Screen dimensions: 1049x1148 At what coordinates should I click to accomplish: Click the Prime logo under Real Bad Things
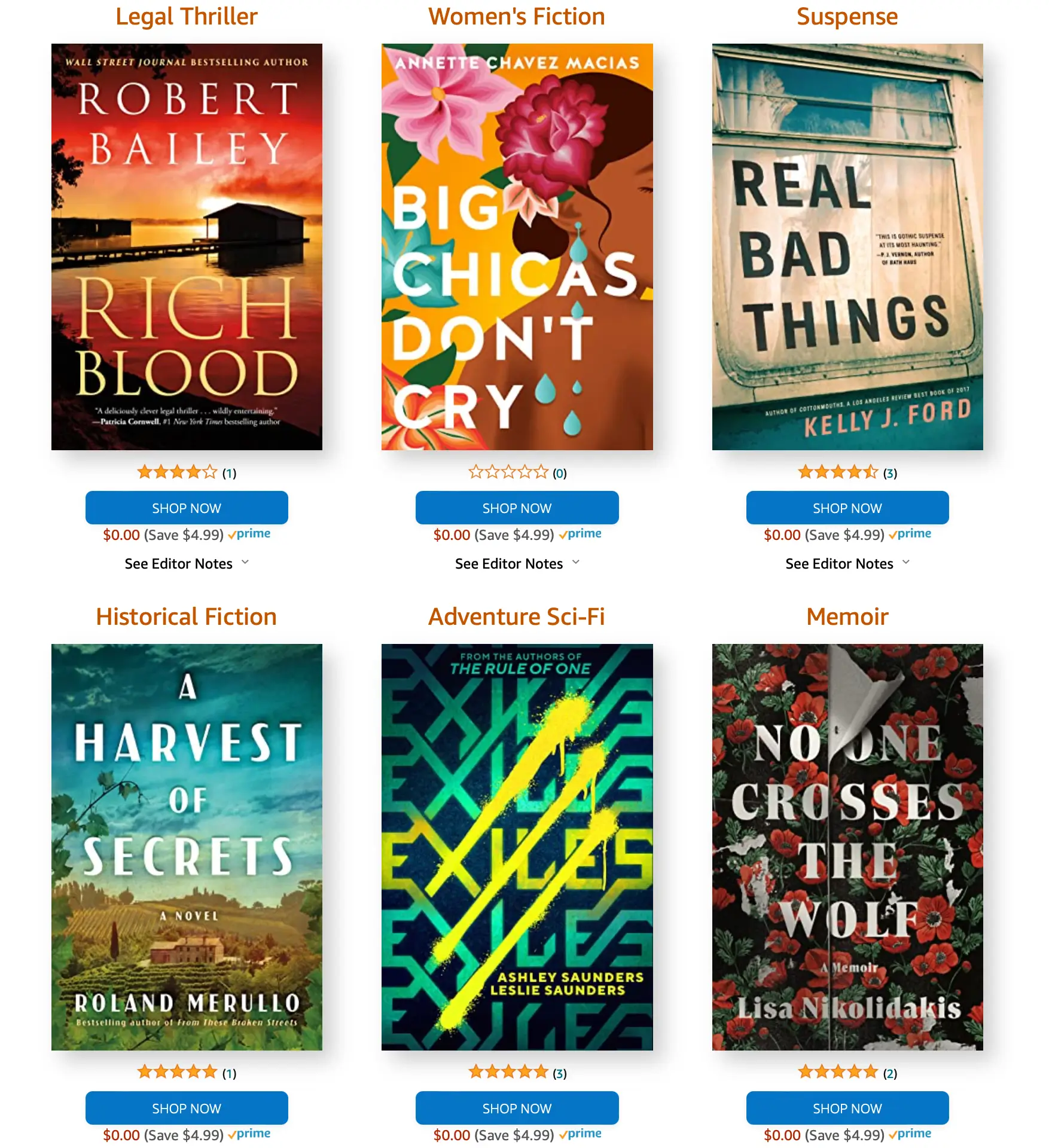(910, 534)
